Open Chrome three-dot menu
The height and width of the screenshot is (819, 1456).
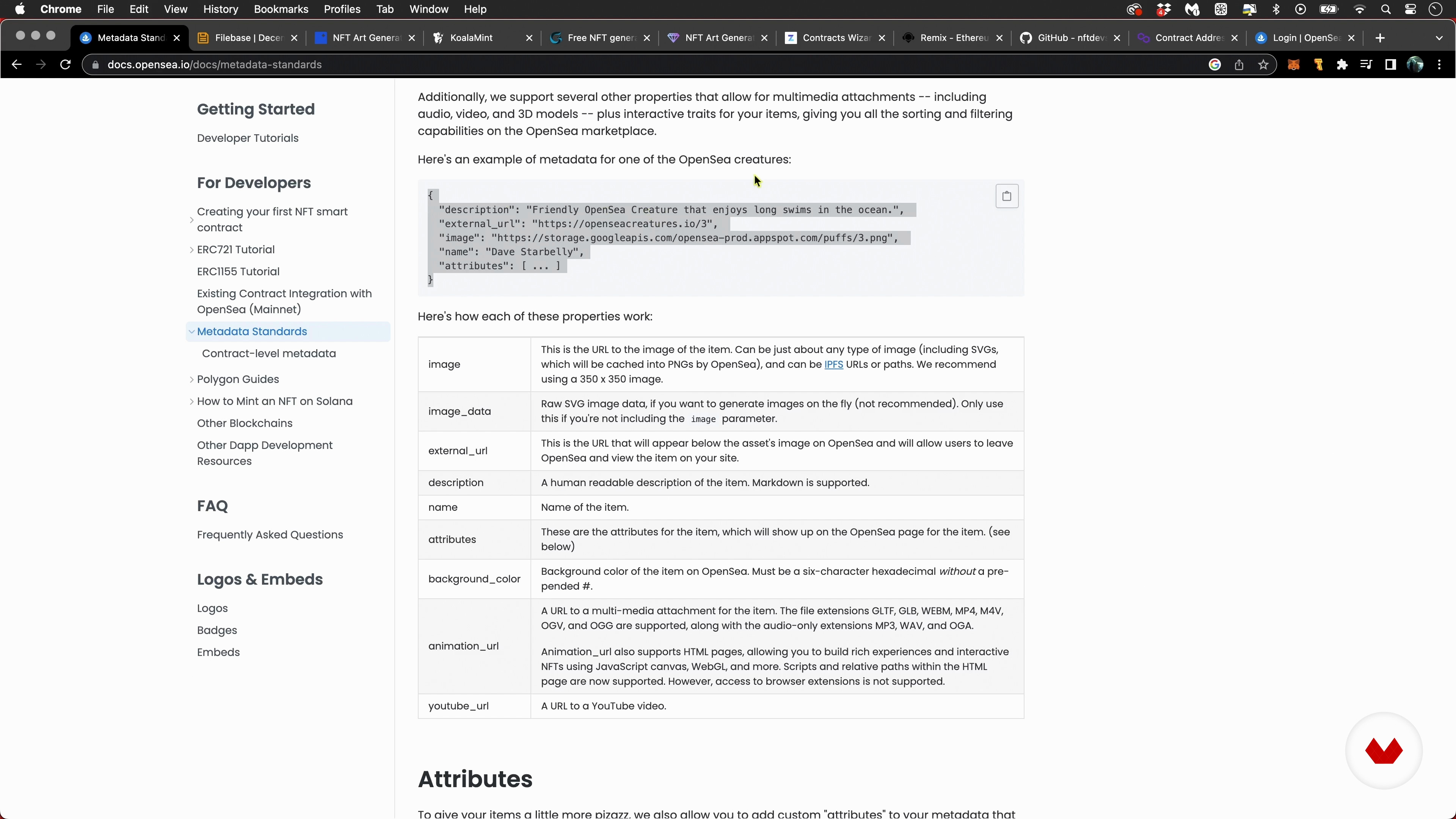click(1440, 64)
